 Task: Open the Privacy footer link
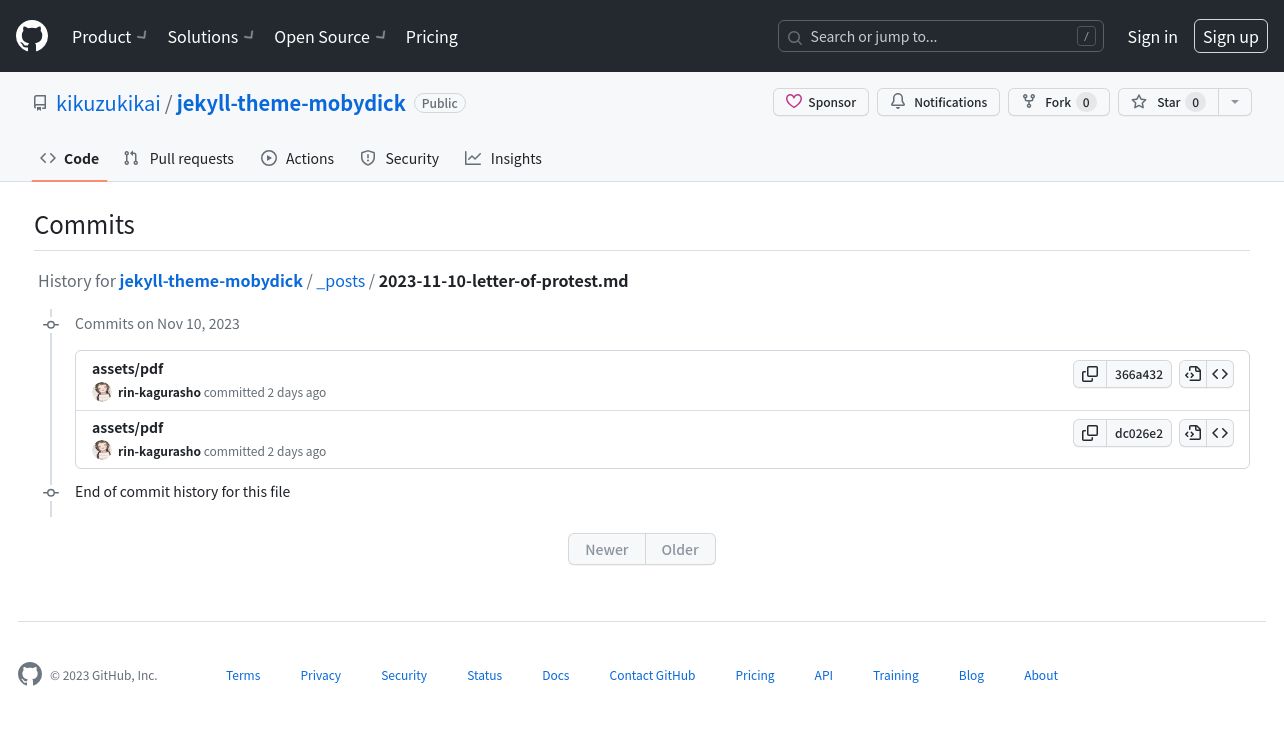coord(321,675)
